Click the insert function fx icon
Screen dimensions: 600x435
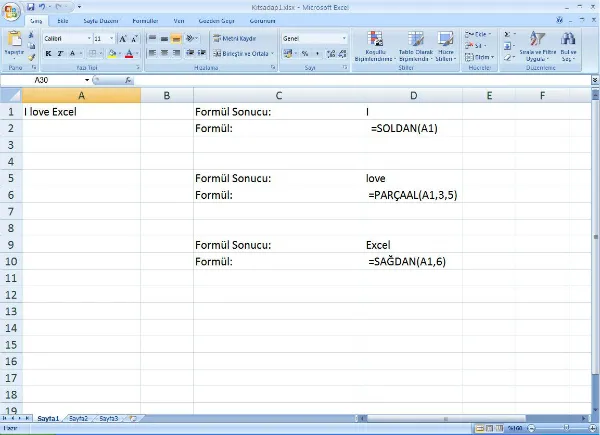coord(127,79)
